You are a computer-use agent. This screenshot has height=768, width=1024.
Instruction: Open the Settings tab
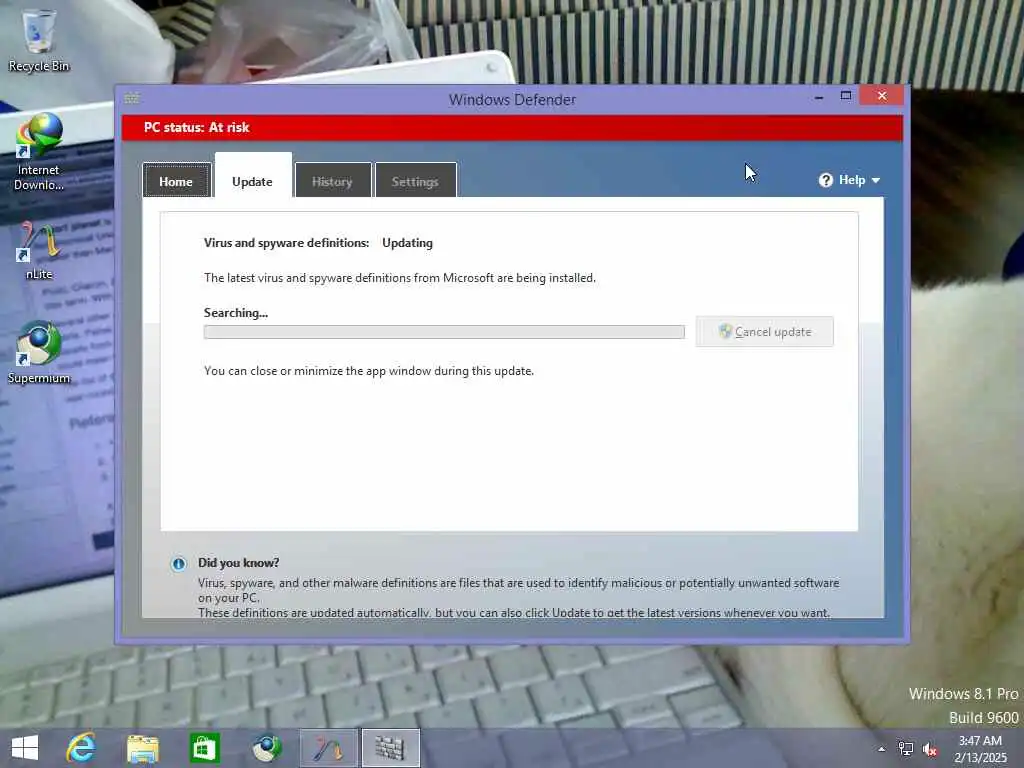point(415,181)
